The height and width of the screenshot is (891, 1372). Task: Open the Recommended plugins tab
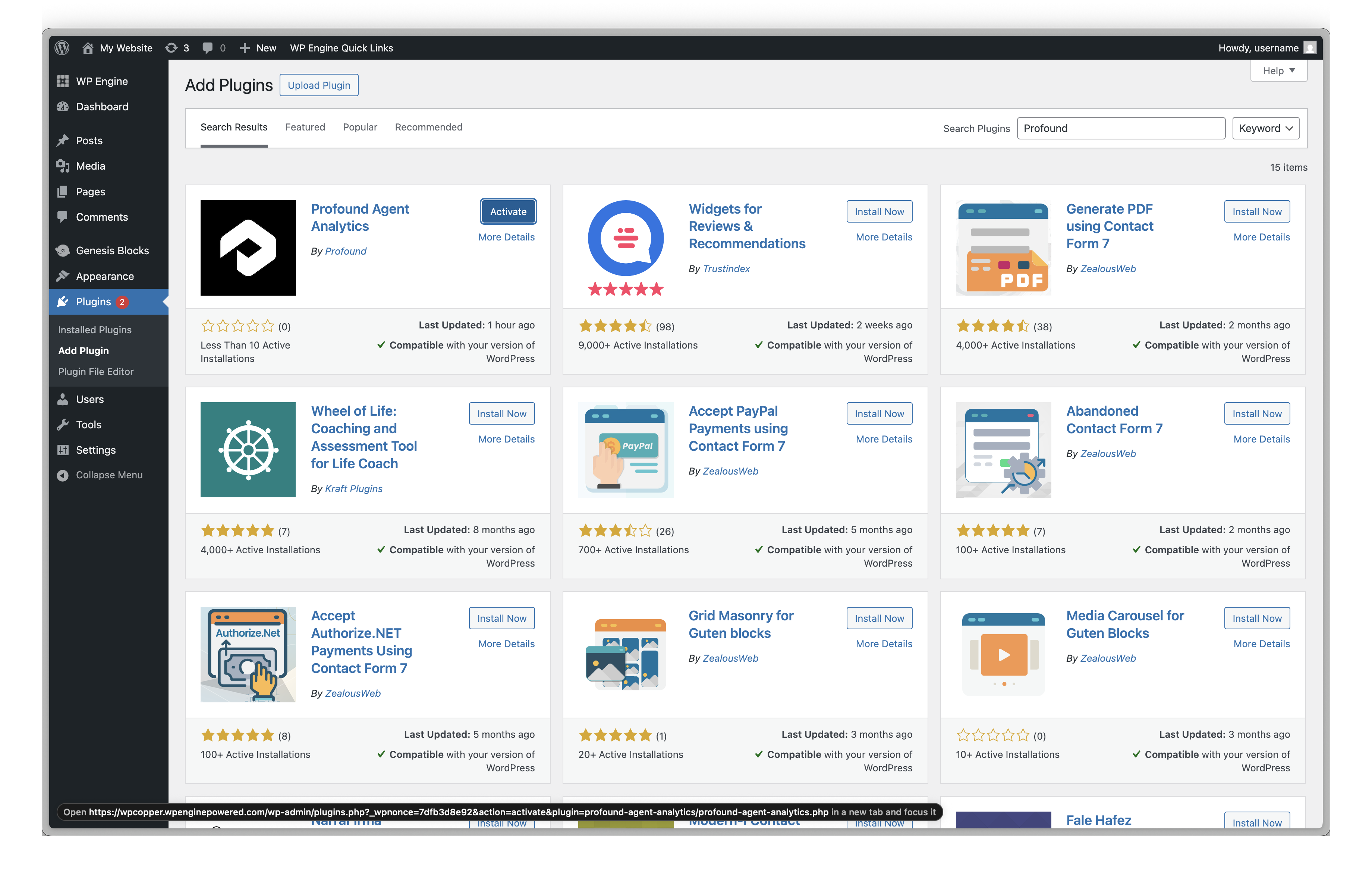(x=428, y=127)
